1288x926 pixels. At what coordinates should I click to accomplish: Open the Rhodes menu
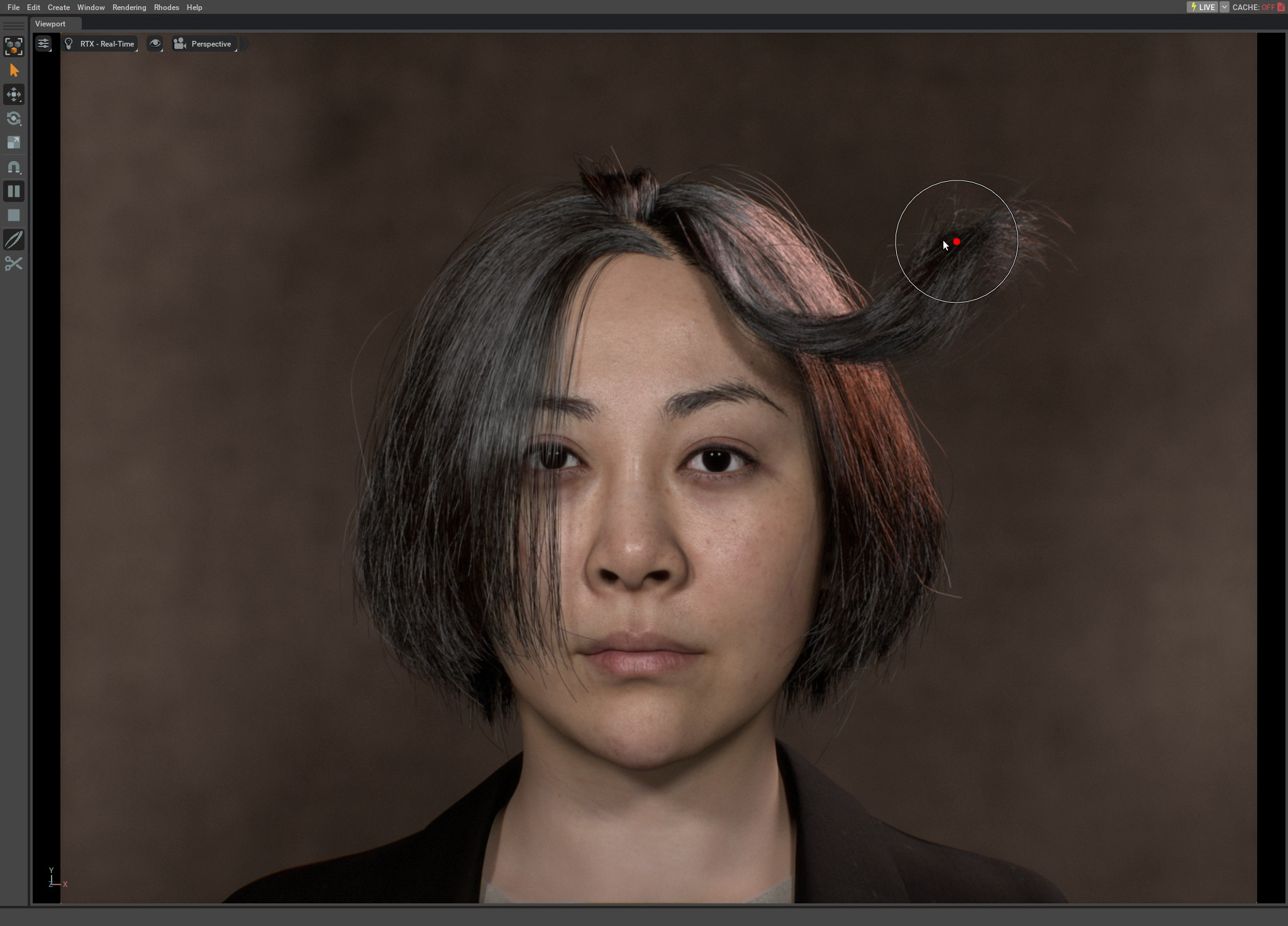[166, 8]
